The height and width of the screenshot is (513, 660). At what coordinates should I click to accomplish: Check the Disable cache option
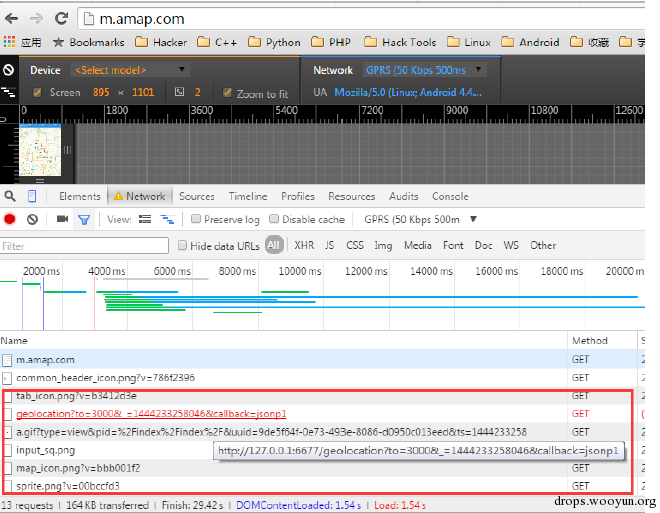point(274,219)
